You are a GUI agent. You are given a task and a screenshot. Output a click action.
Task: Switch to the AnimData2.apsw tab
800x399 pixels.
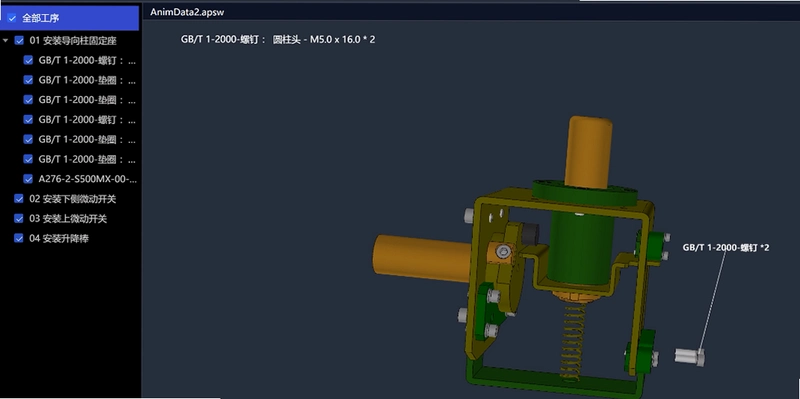click(x=187, y=13)
